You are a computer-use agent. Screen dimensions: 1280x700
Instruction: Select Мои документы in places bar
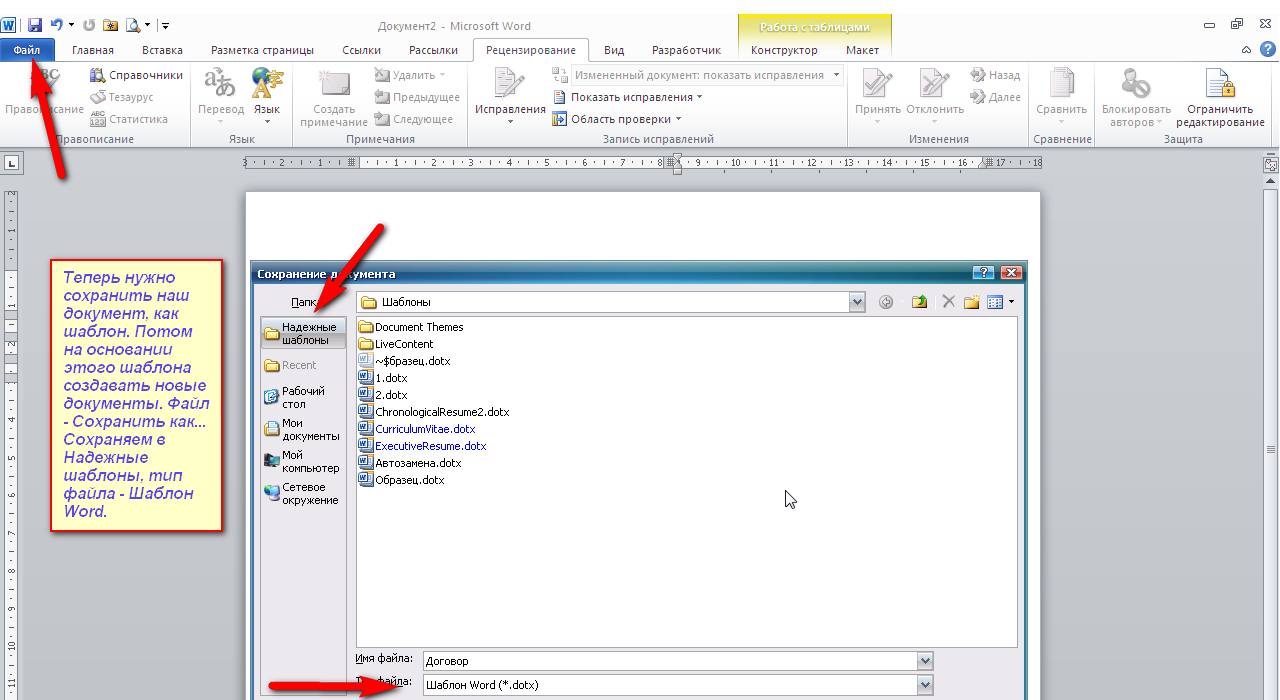click(304, 429)
